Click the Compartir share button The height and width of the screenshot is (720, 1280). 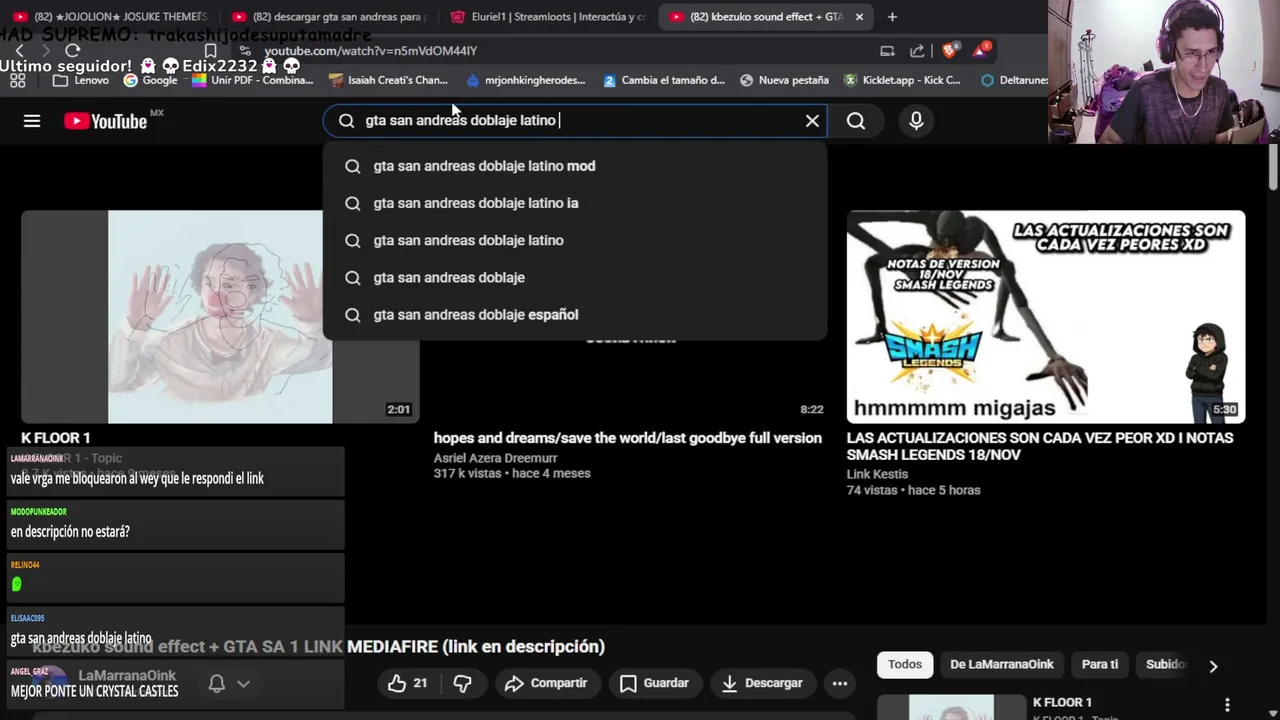point(546,683)
